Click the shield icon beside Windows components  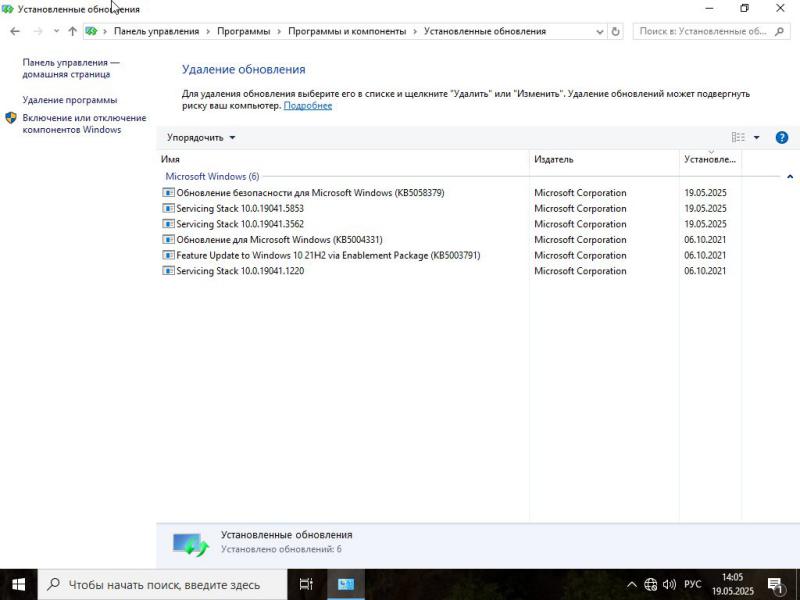[11, 118]
